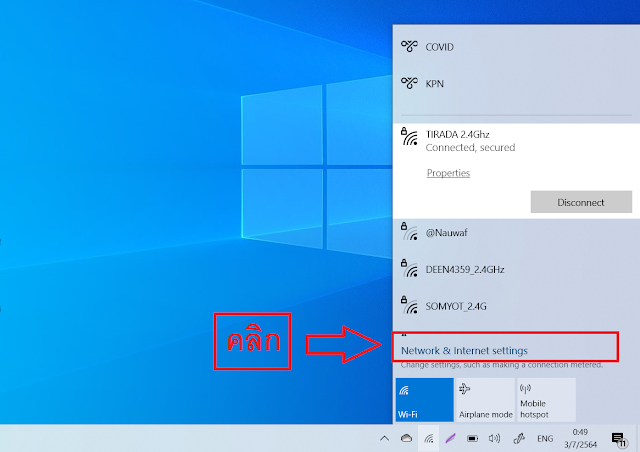This screenshot has width=640, height=452.
Task: Select the DEEN4359_2.4GHz network
Action: 516,269
